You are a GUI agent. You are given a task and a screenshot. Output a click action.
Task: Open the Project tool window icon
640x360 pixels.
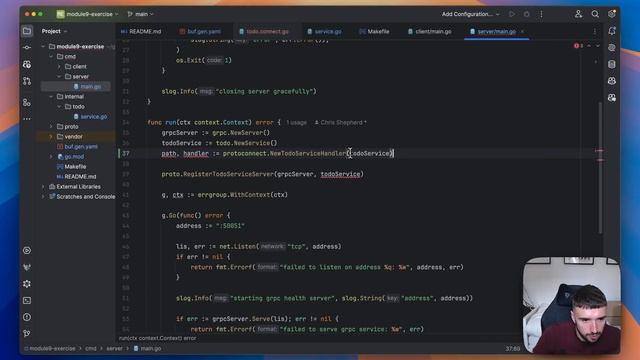click(x=27, y=31)
